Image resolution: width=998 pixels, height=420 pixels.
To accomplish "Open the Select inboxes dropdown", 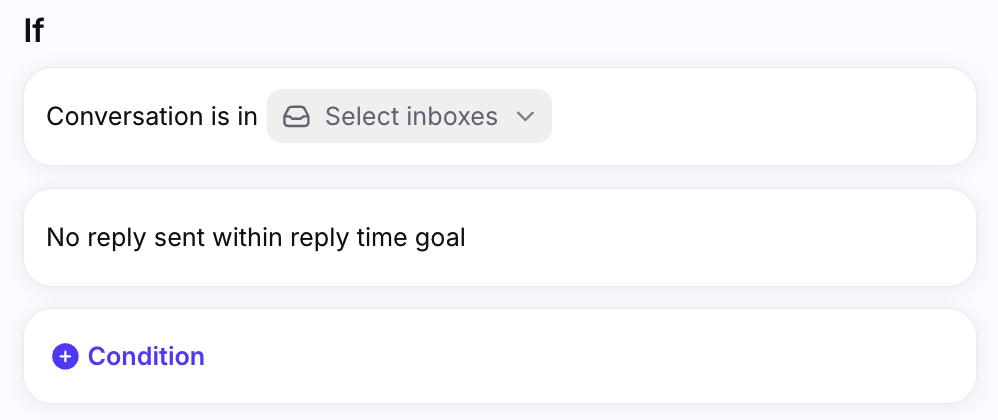I will tap(409, 116).
